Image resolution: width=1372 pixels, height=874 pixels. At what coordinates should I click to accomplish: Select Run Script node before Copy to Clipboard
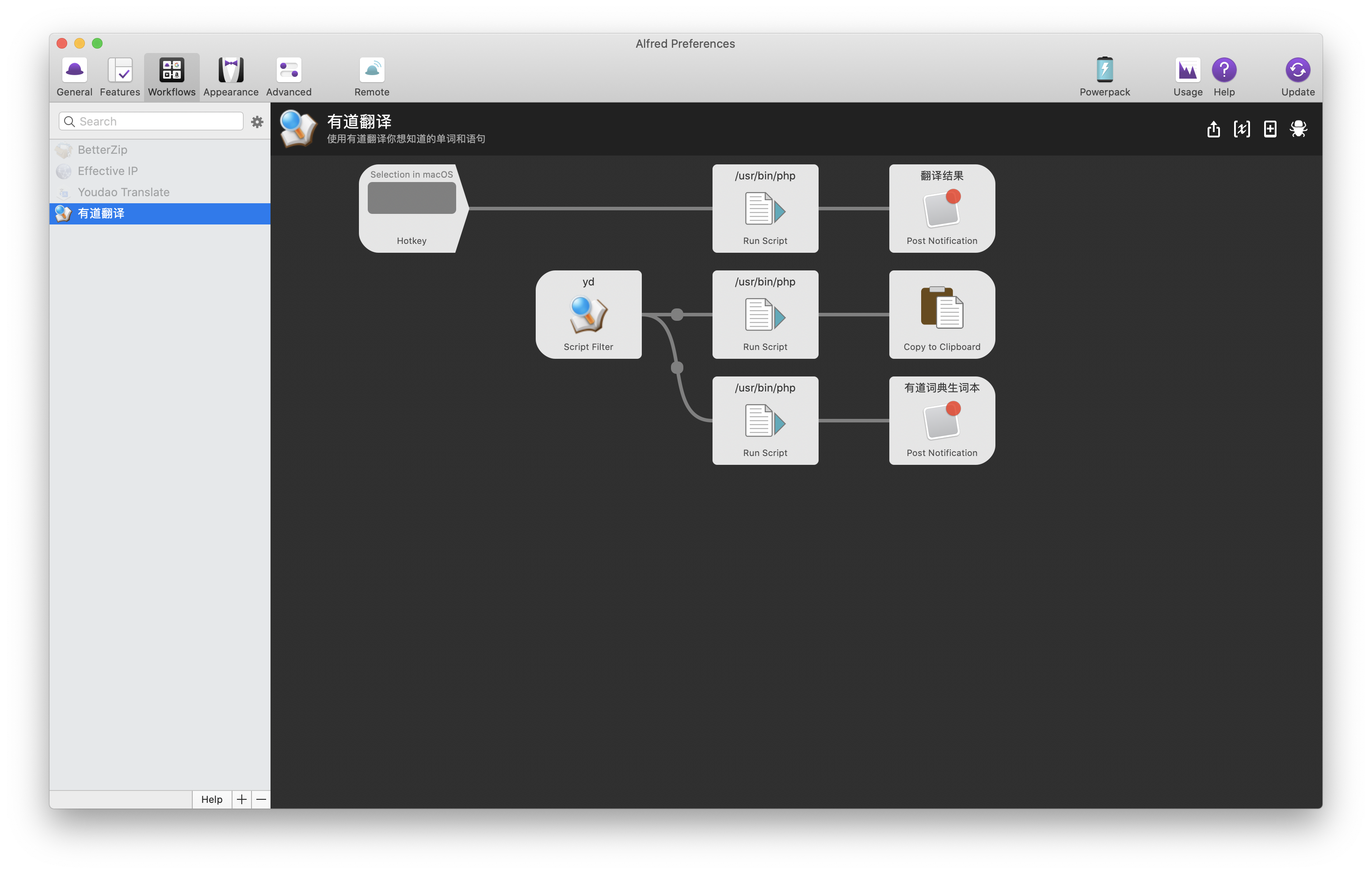pos(765,315)
